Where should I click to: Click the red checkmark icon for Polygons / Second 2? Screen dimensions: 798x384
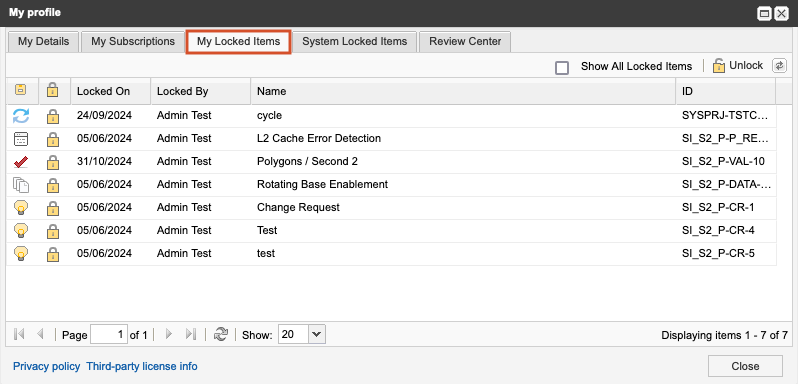(x=21, y=162)
